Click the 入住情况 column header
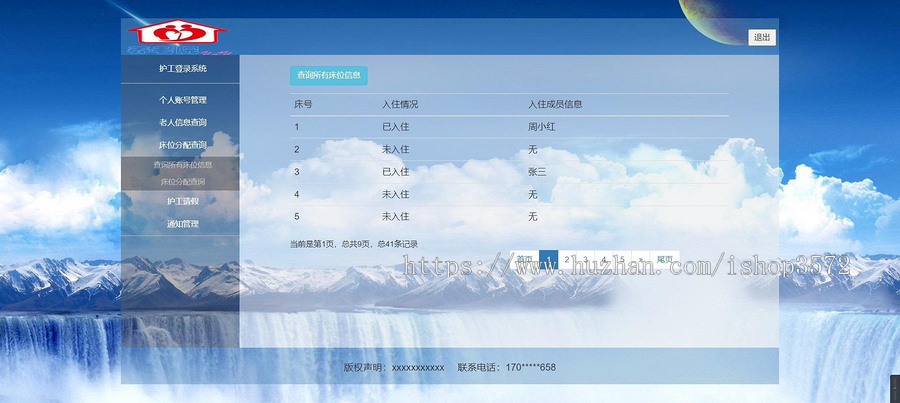This screenshot has height=403, width=900. click(x=400, y=104)
